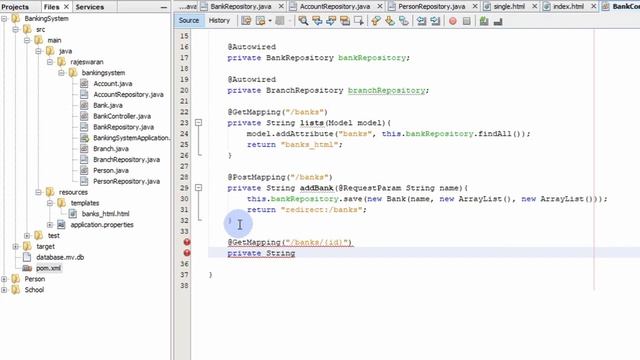Close the index.html tab
The width and height of the screenshot is (640, 360).
pos(594,7)
